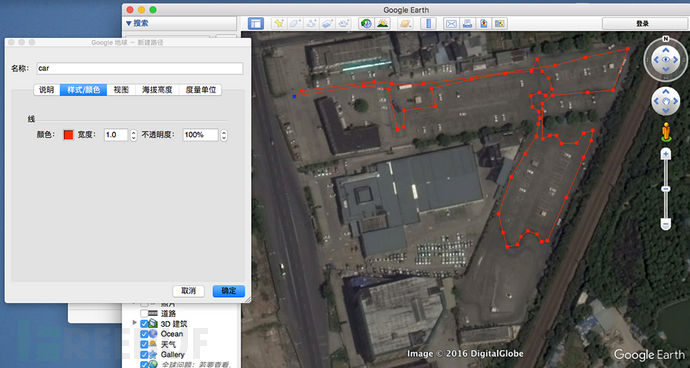Zoom in with the plus button
The height and width of the screenshot is (368, 690).
(x=665, y=154)
